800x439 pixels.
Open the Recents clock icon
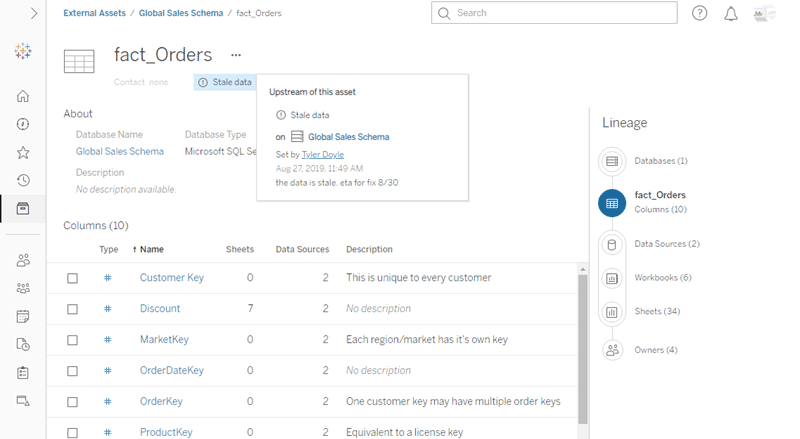(23, 181)
